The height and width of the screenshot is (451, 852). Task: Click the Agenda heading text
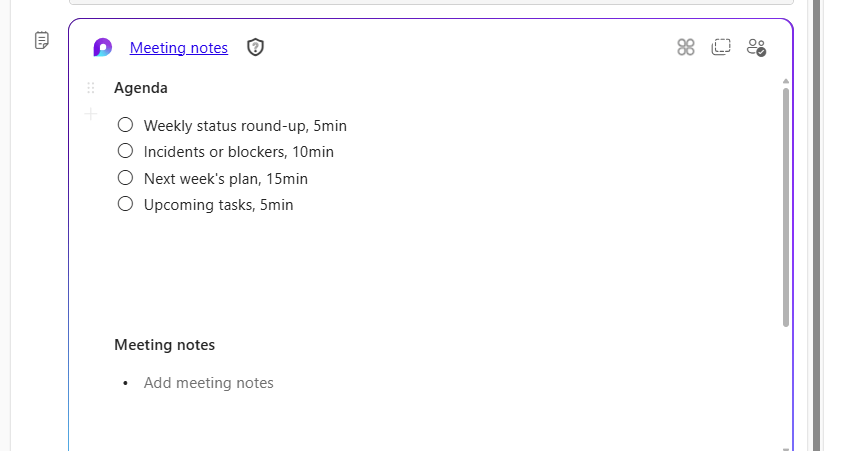pyautogui.click(x=141, y=88)
